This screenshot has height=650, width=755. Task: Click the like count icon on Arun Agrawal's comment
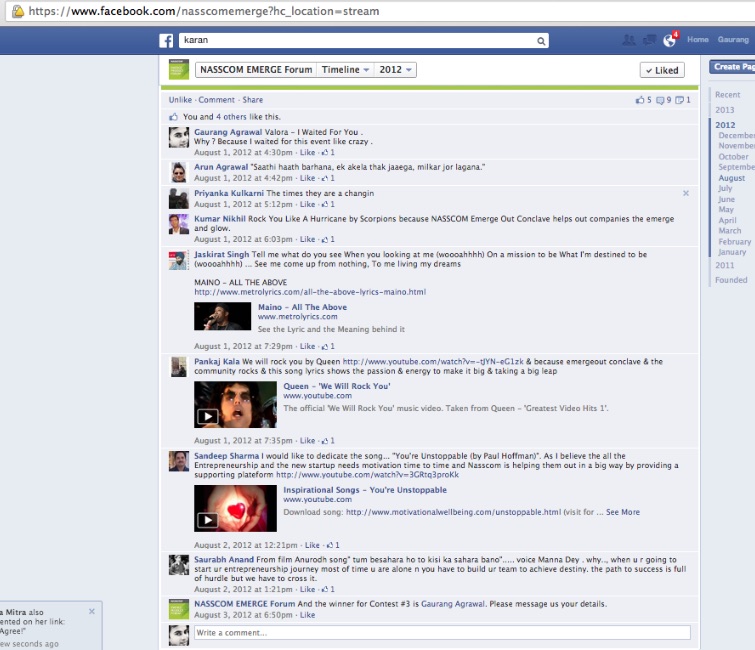click(x=325, y=178)
